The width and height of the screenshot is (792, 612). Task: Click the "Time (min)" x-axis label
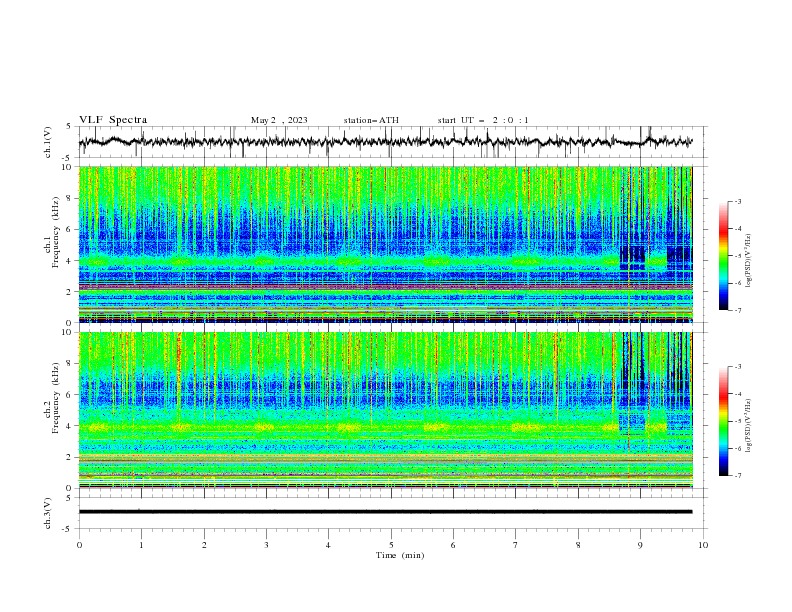tap(400, 555)
